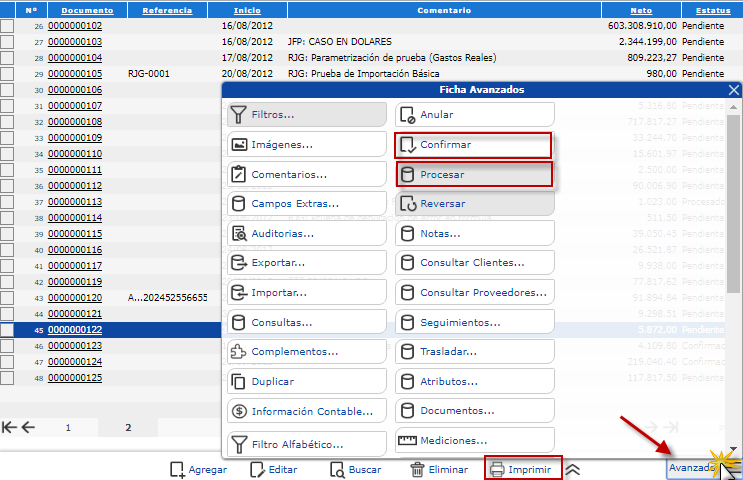Tick the checkbox on row 29
The height and width of the screenshot is (480, 743).
7,74
